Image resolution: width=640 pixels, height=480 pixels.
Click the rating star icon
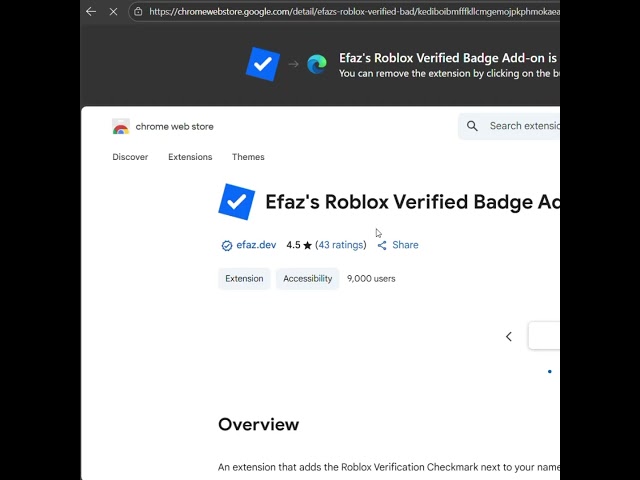tap(307, 245)
